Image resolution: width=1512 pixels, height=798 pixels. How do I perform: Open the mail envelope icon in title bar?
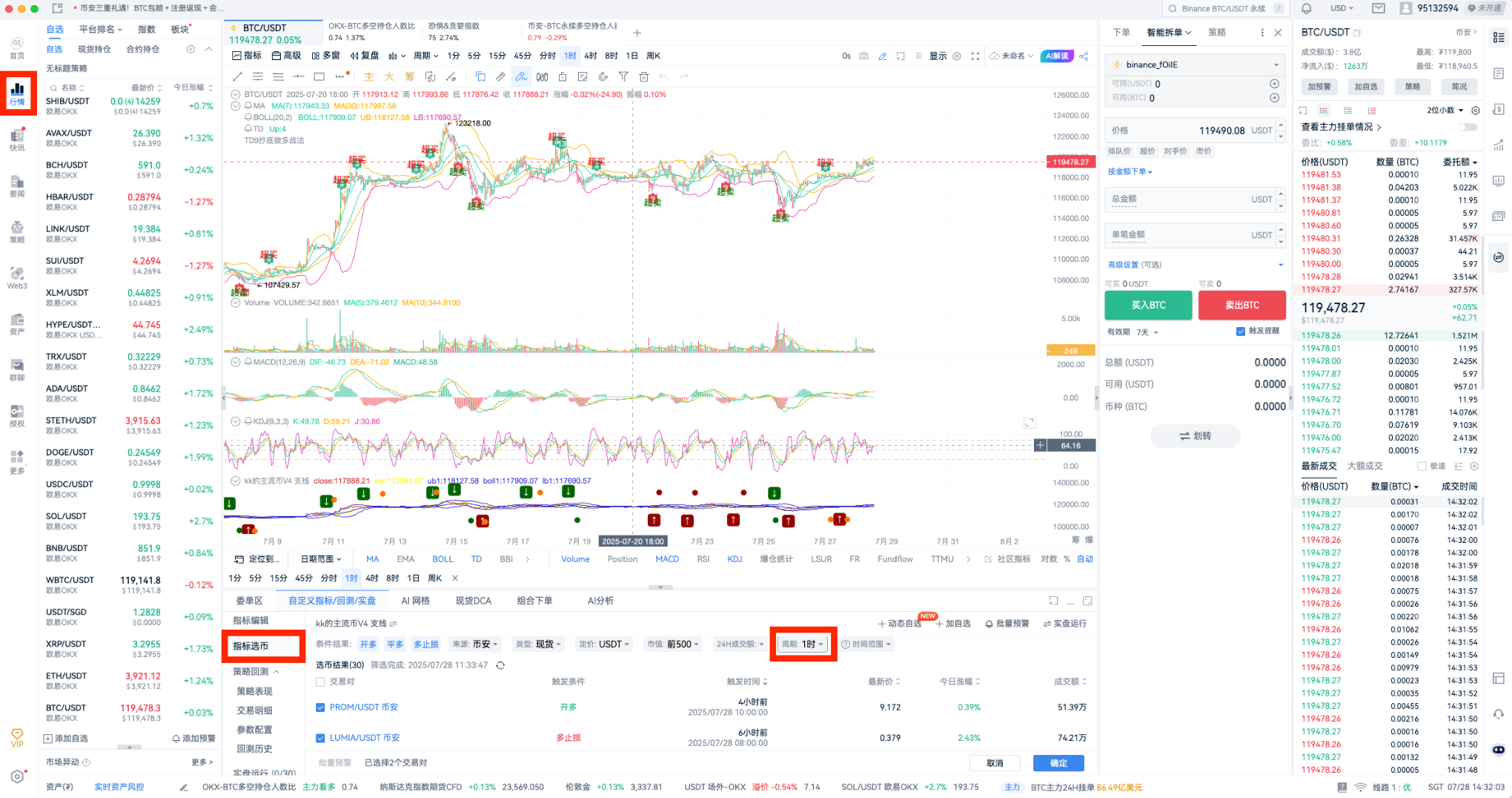coord(1379,8)
